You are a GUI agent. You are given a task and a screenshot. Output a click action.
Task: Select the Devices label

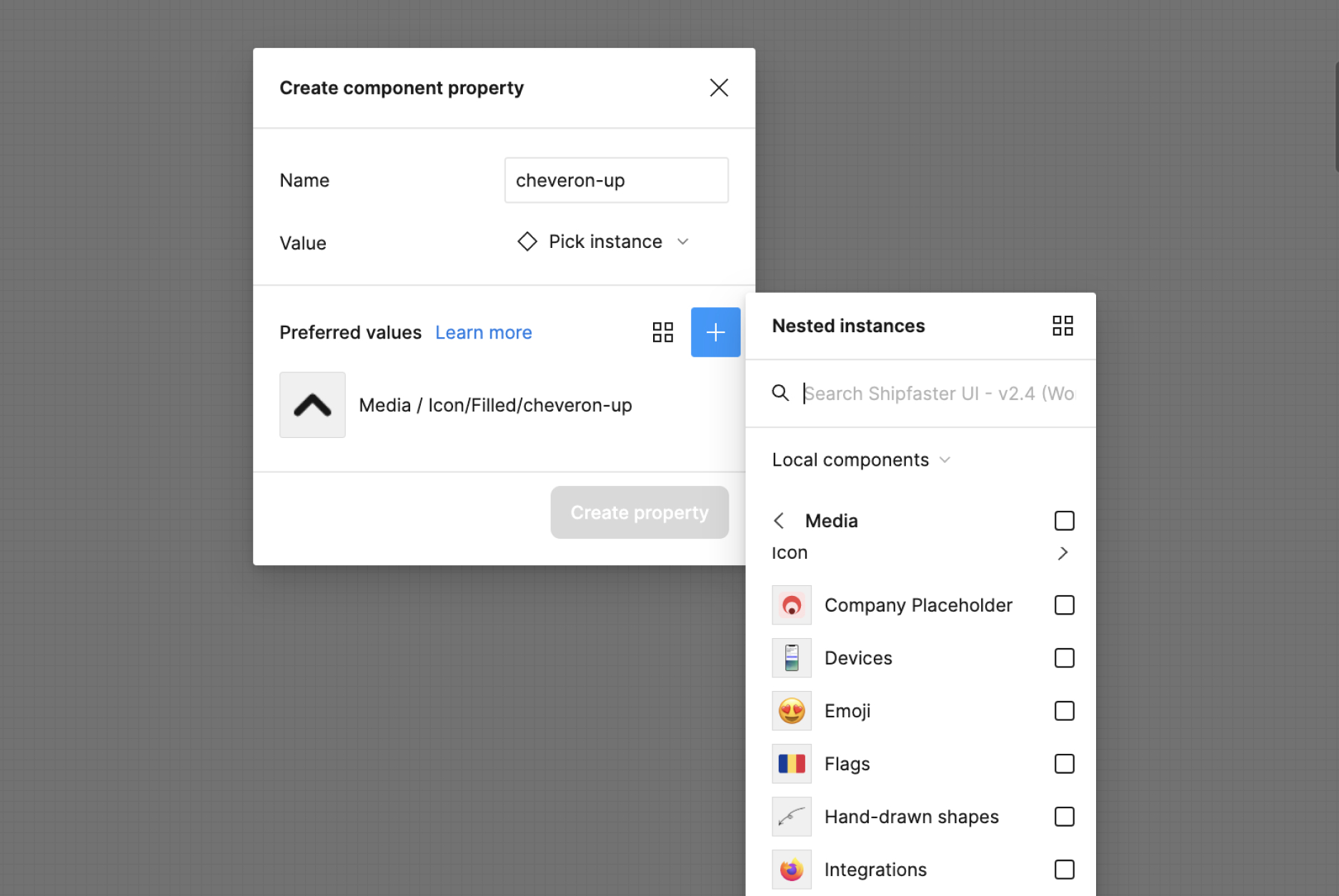[858, 658]
